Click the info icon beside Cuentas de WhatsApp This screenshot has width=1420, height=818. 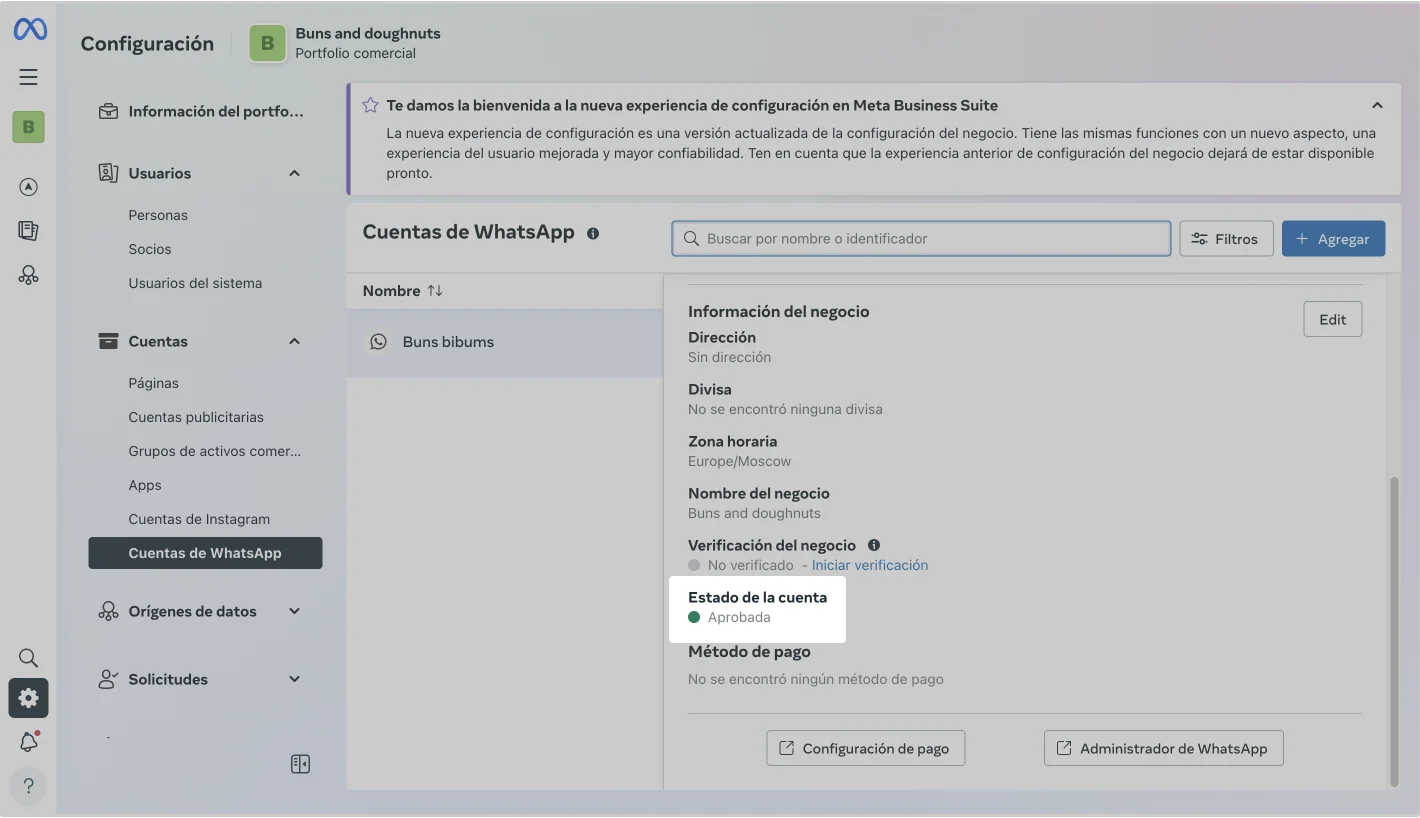[593, 233]
